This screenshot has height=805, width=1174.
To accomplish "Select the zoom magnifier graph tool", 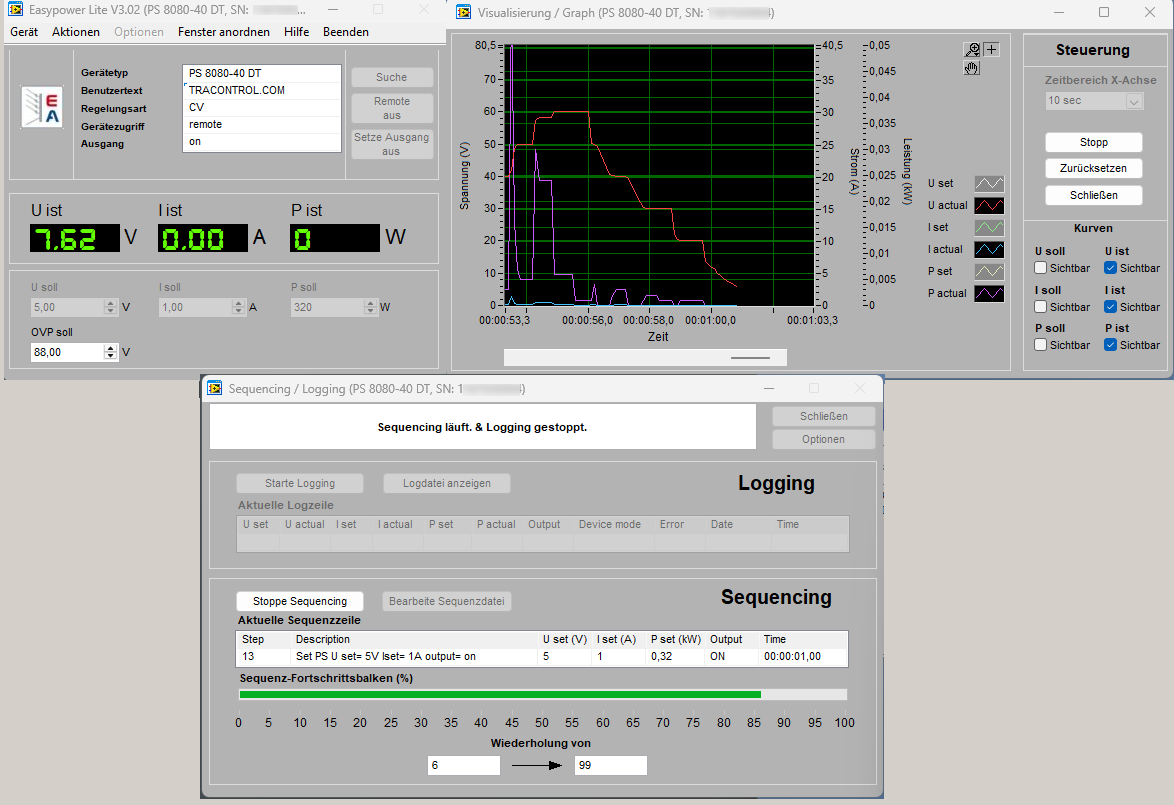I will (x=972, y=49).
